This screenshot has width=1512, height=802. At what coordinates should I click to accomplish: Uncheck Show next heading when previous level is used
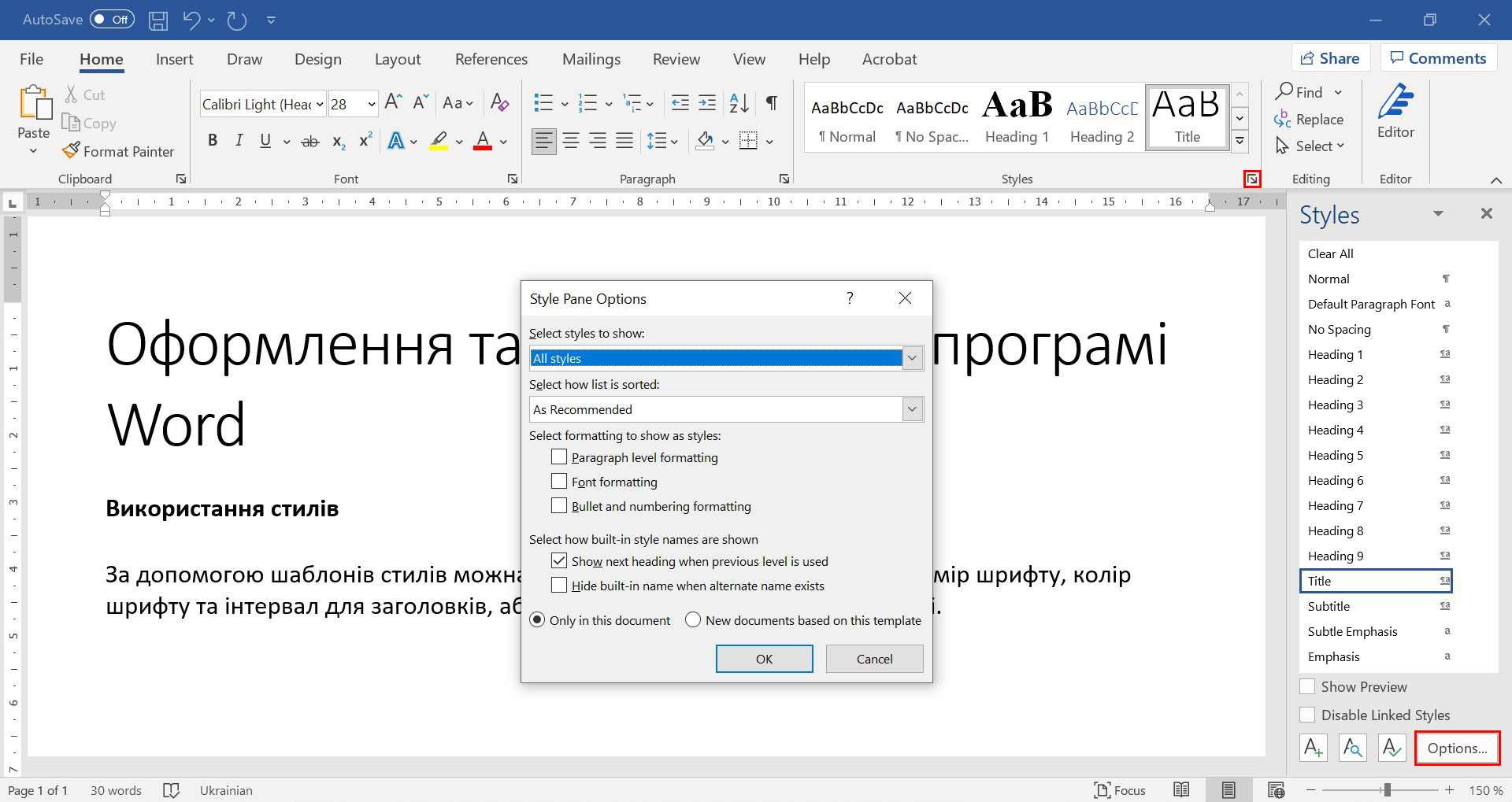coord(559,560)
